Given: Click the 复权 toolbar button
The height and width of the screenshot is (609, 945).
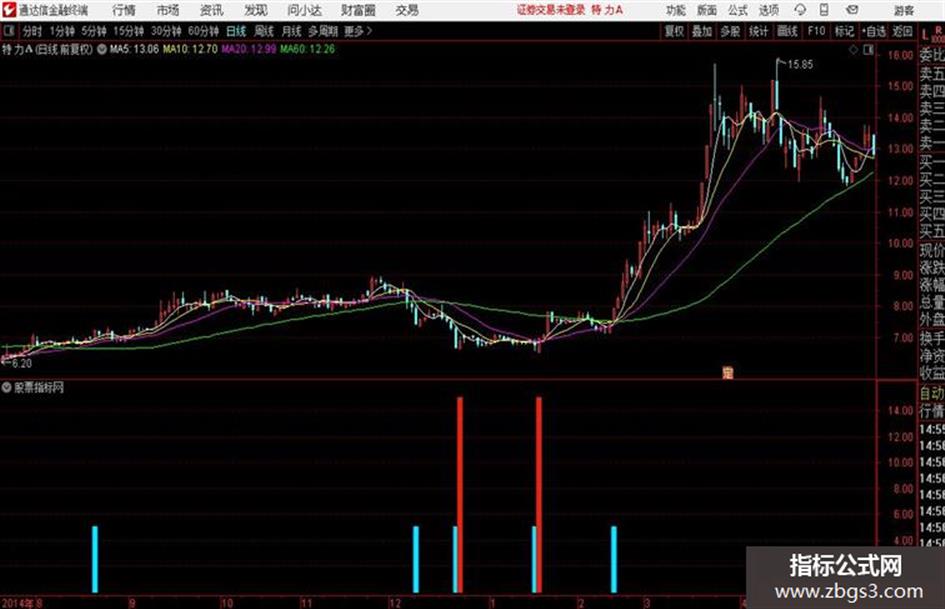Looking at the screenshot, I should tap(674, 31).
